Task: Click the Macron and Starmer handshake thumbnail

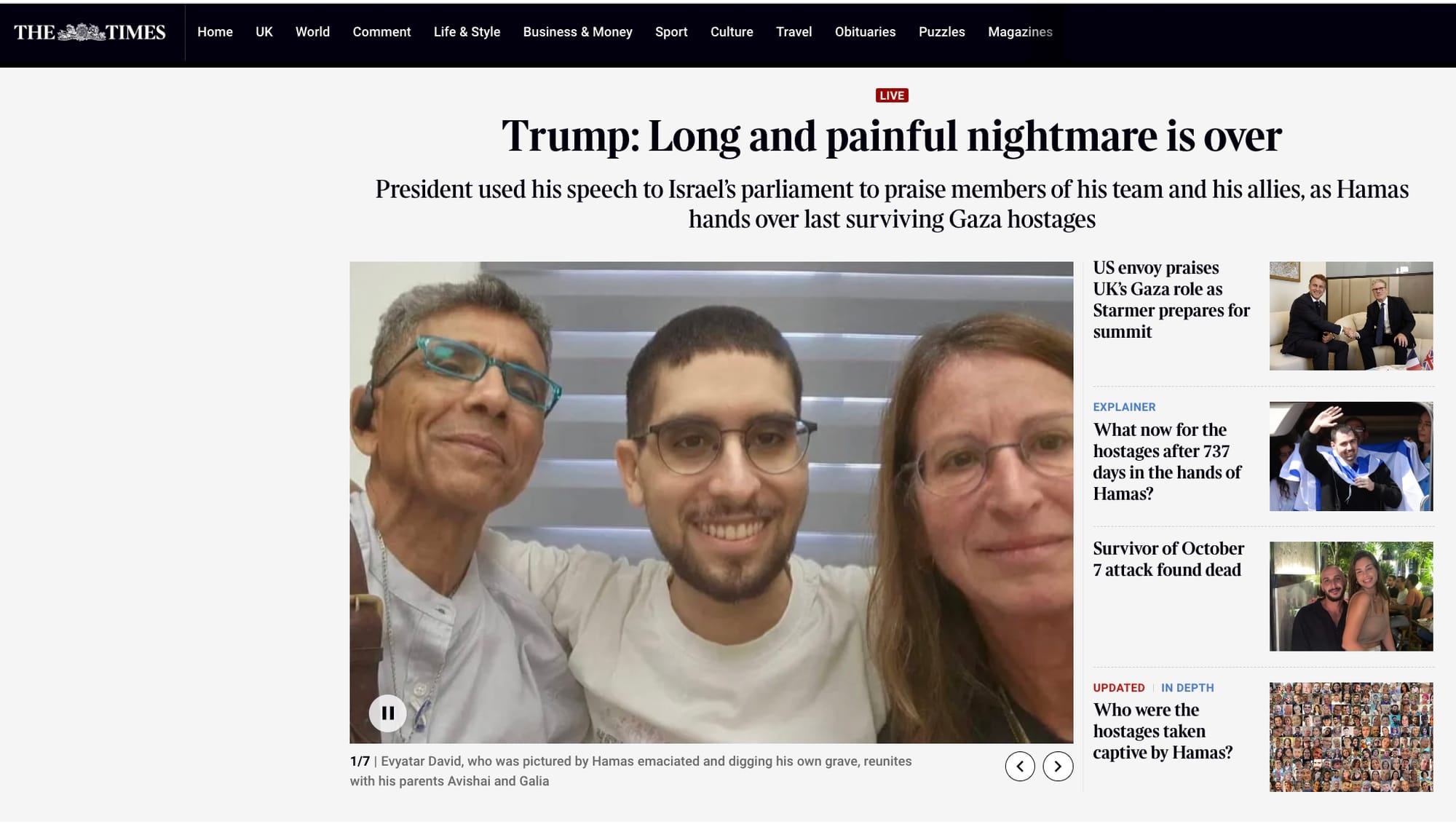Action: (x=1351, y=316)
